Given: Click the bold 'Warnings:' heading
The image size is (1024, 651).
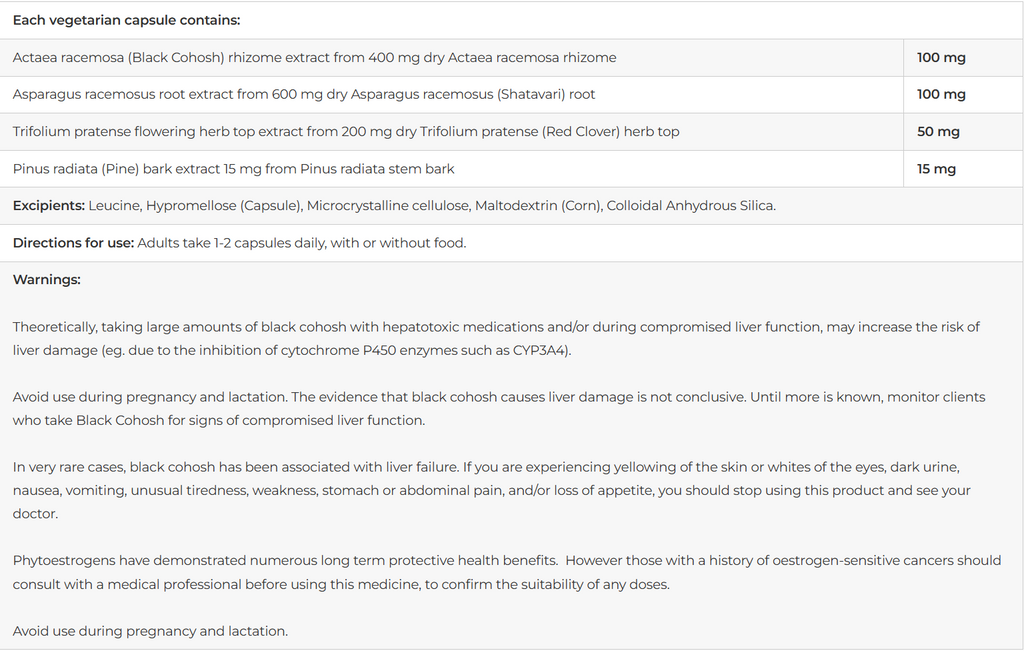Looking at the screenshot, I should pyautogui.click(x=46, y=280).
